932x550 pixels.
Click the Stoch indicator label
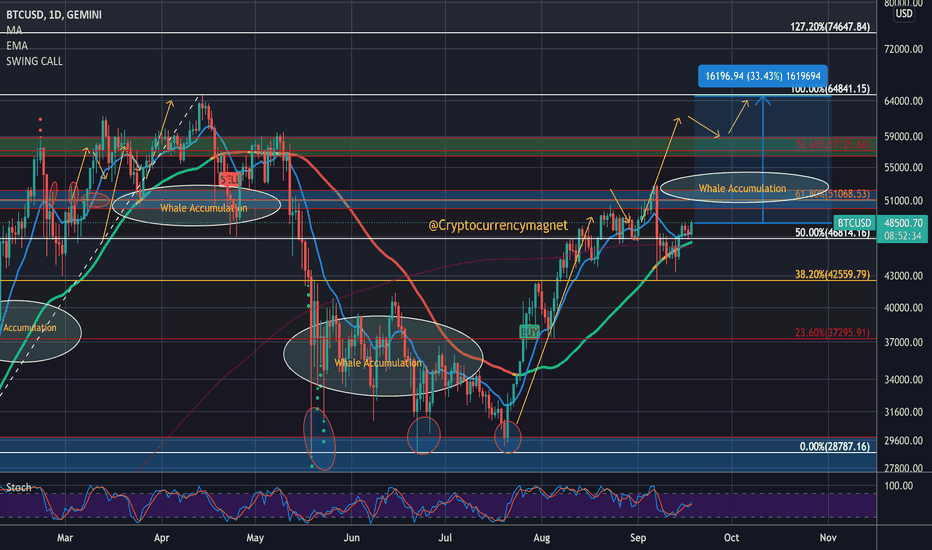coord(18,488)
